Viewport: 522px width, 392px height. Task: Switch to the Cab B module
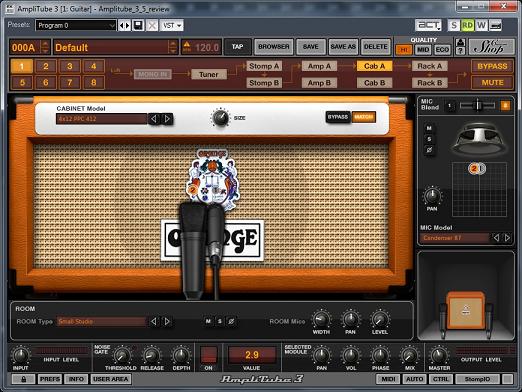(374, 83)
